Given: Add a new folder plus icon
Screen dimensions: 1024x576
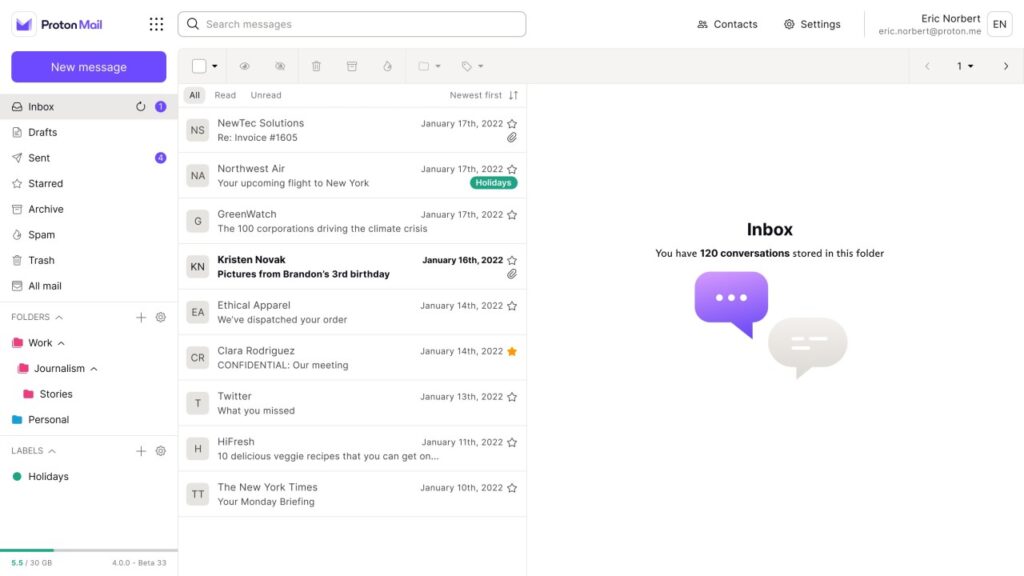Looking at the screenshot, I should (x=140, y=317).
